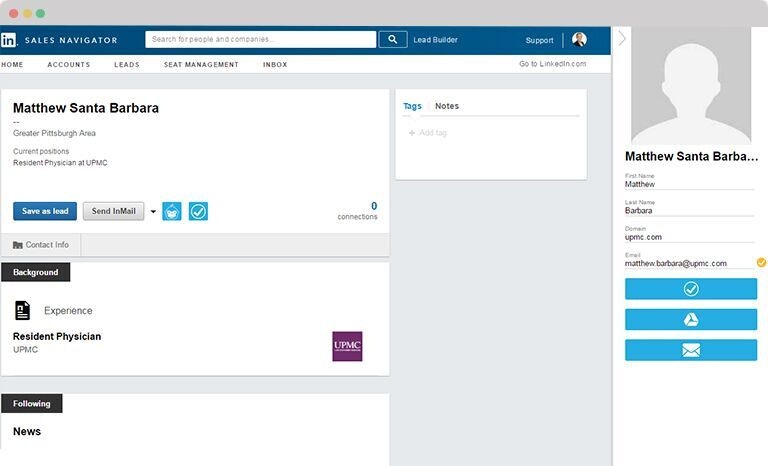
Task: Collapse the side panel with the chevron
Action: tap(622, 38)
